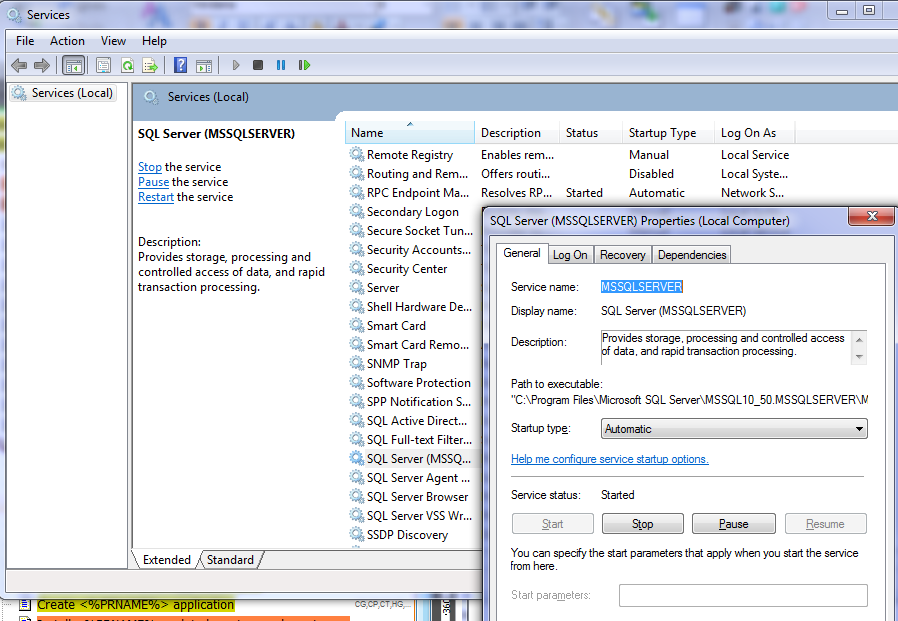Click the Pause Service toolbar icon
Viewport: 898px width, 621px height.
click(x=281, y=65)
